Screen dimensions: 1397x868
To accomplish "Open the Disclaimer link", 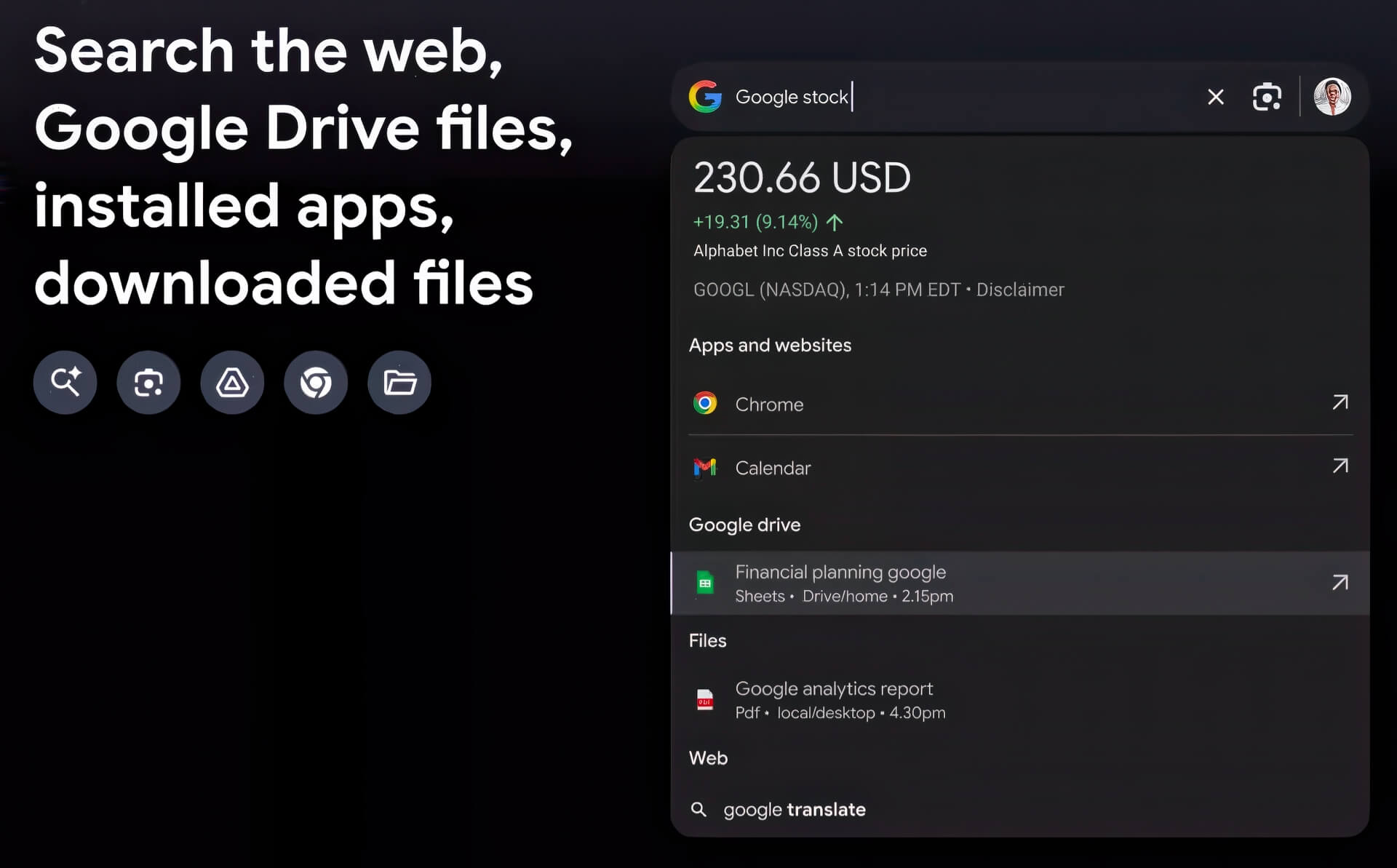I will [1019, 290].
